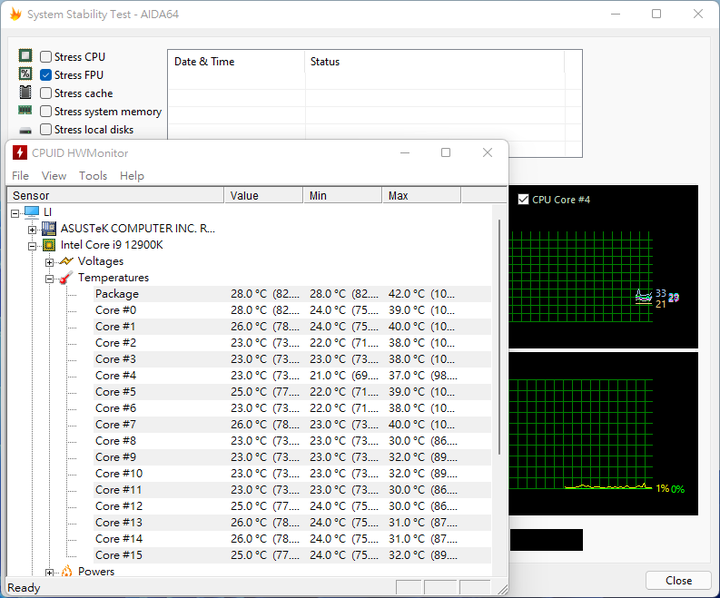Click the Stress CPU chip icon

(25, 56)
